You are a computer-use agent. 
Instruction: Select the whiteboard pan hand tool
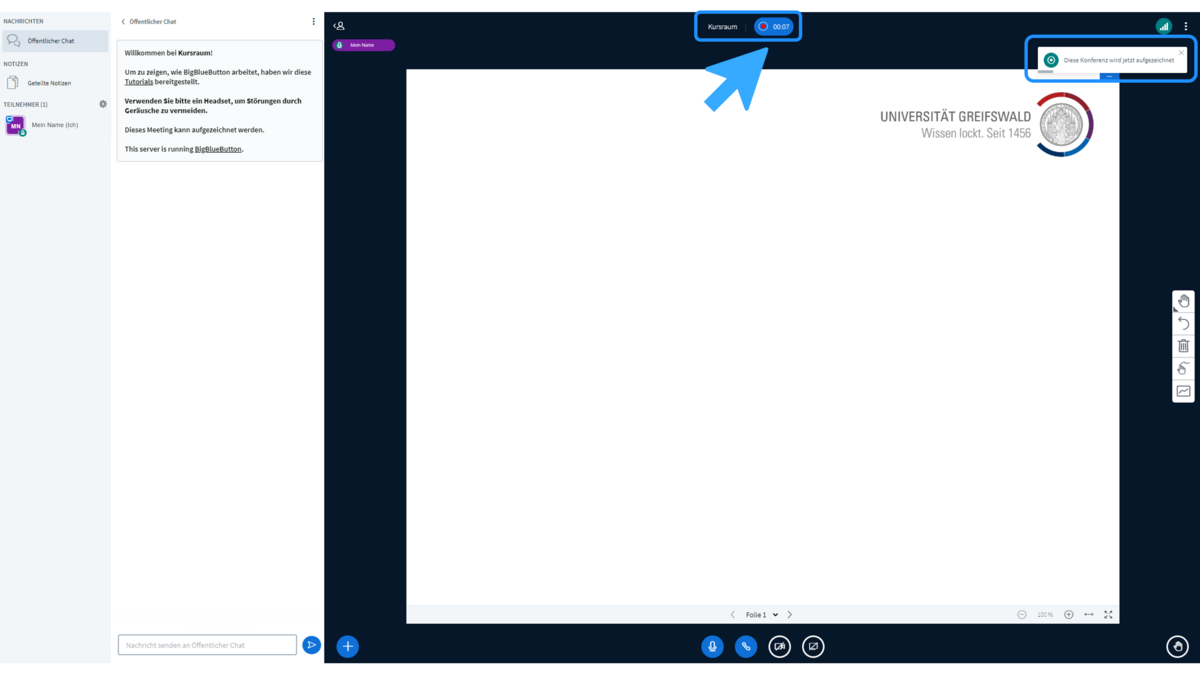[x=1183, y=301]
